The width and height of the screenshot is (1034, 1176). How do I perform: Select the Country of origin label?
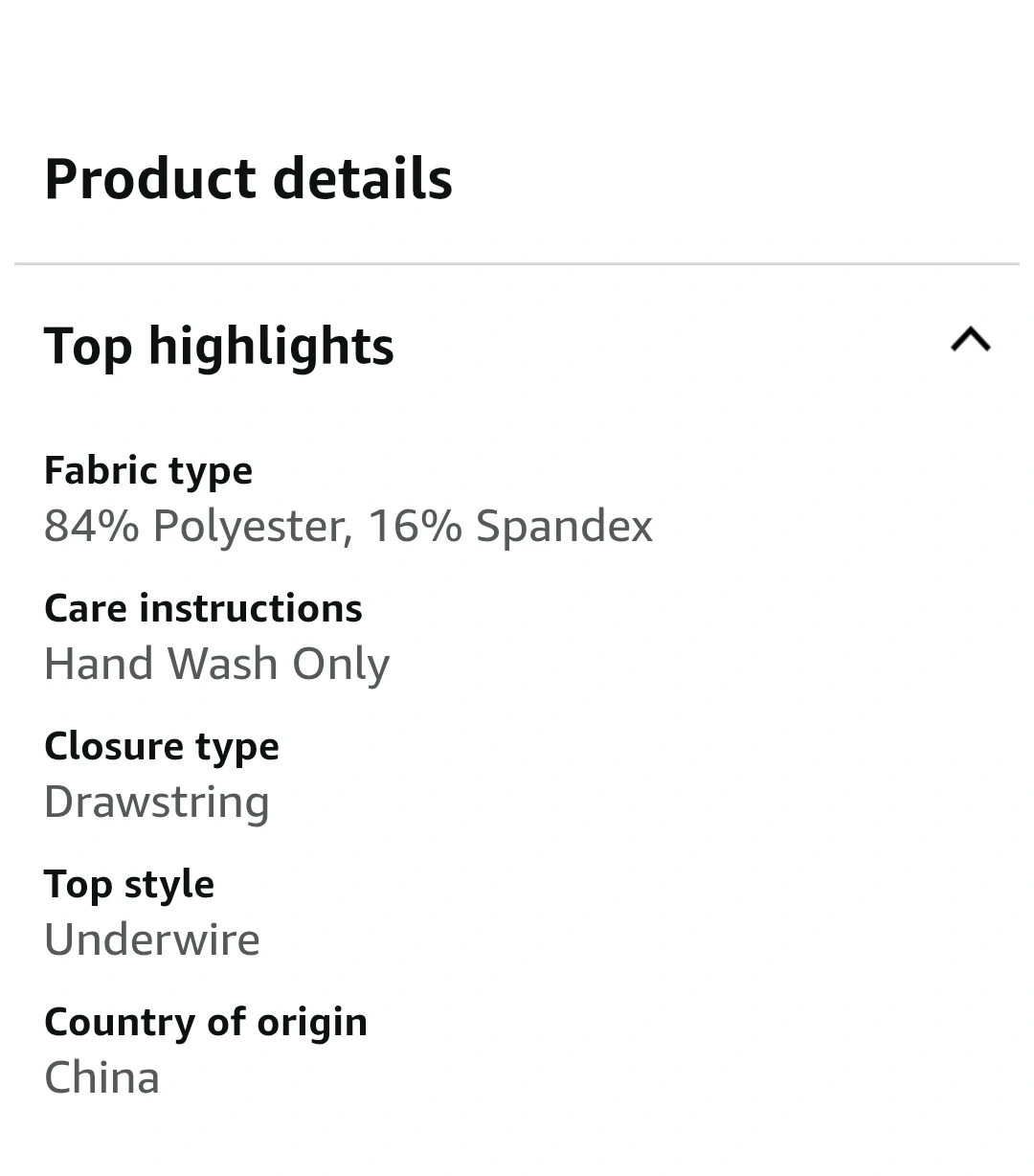206,1022
